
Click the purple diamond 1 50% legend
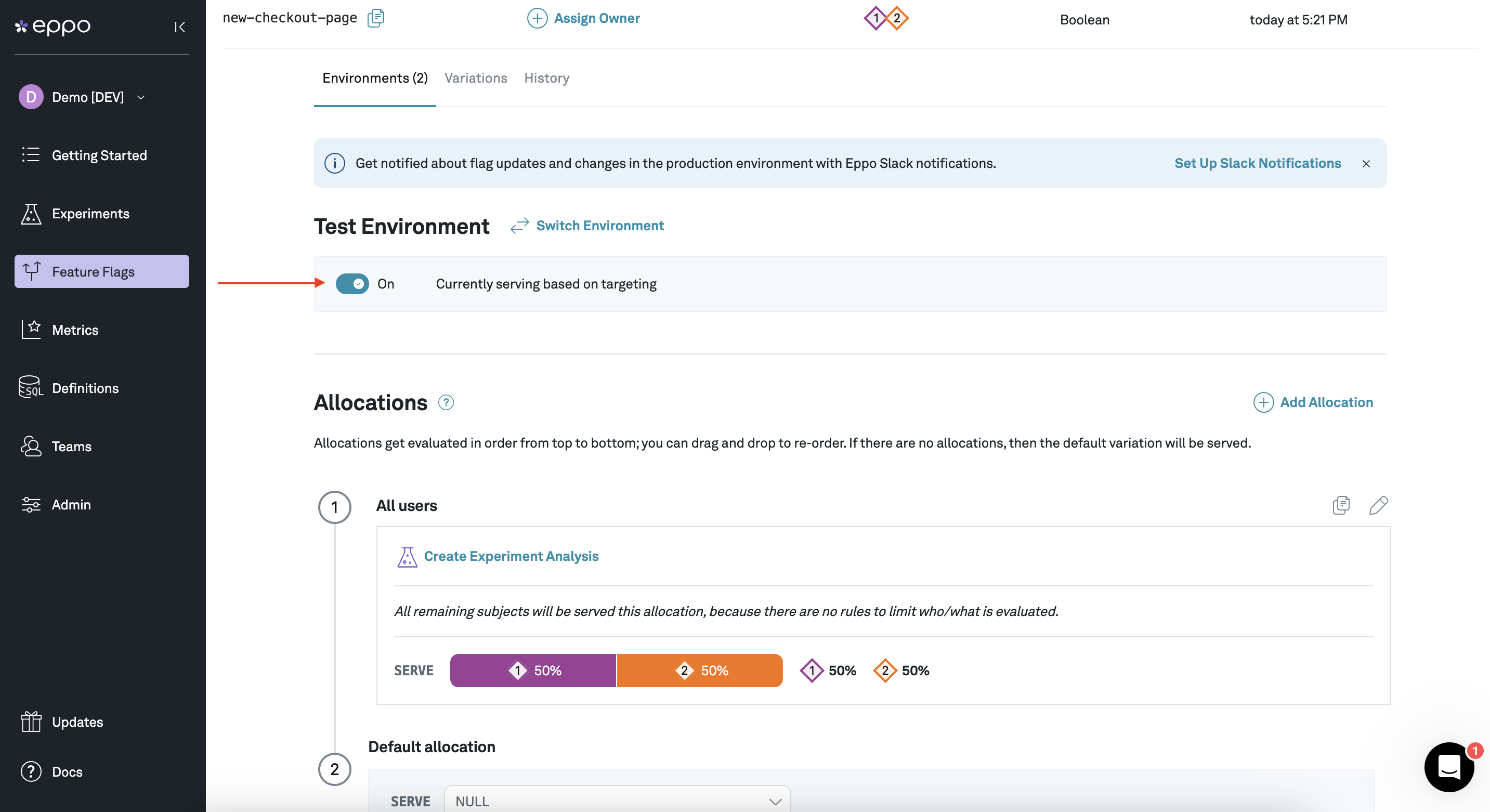click(828, 670)
